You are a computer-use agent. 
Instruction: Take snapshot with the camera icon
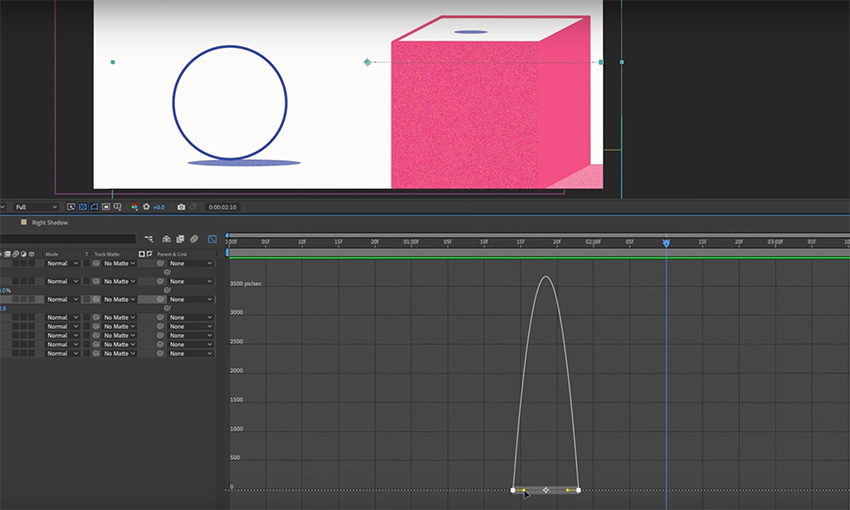(x=181, y=207)
